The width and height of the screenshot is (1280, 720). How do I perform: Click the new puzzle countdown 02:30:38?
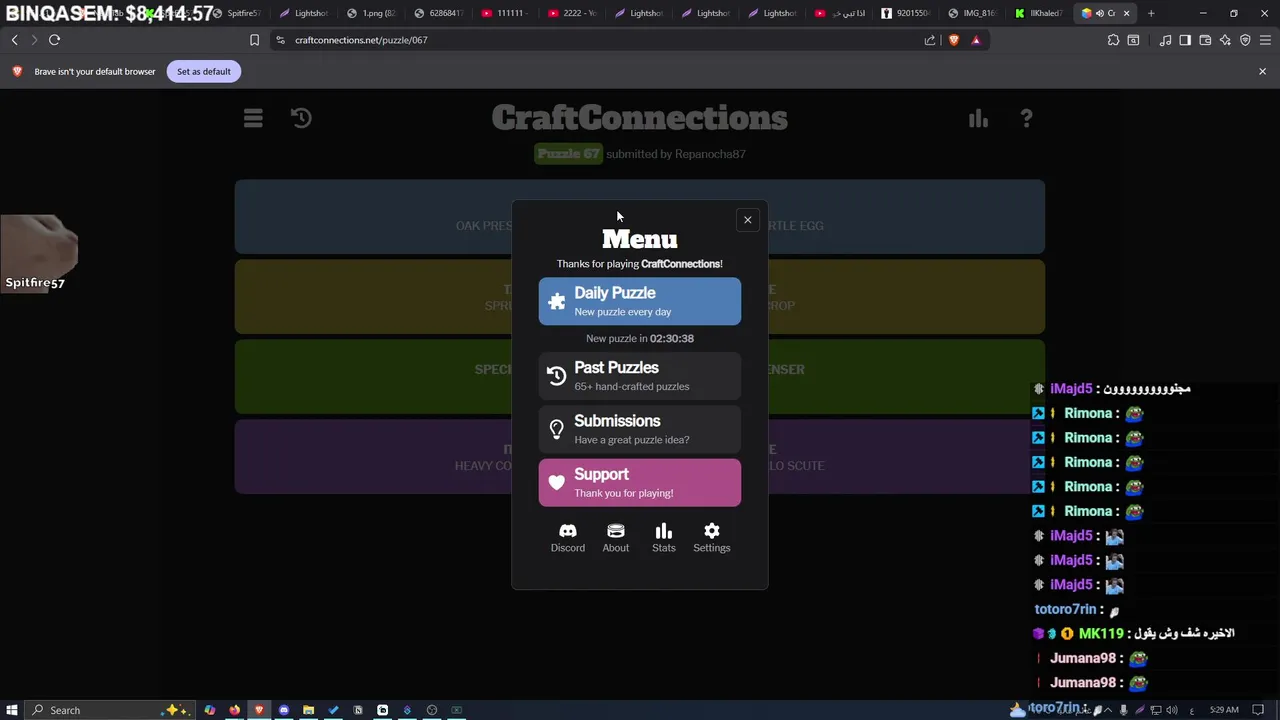(x=671, y=338)
